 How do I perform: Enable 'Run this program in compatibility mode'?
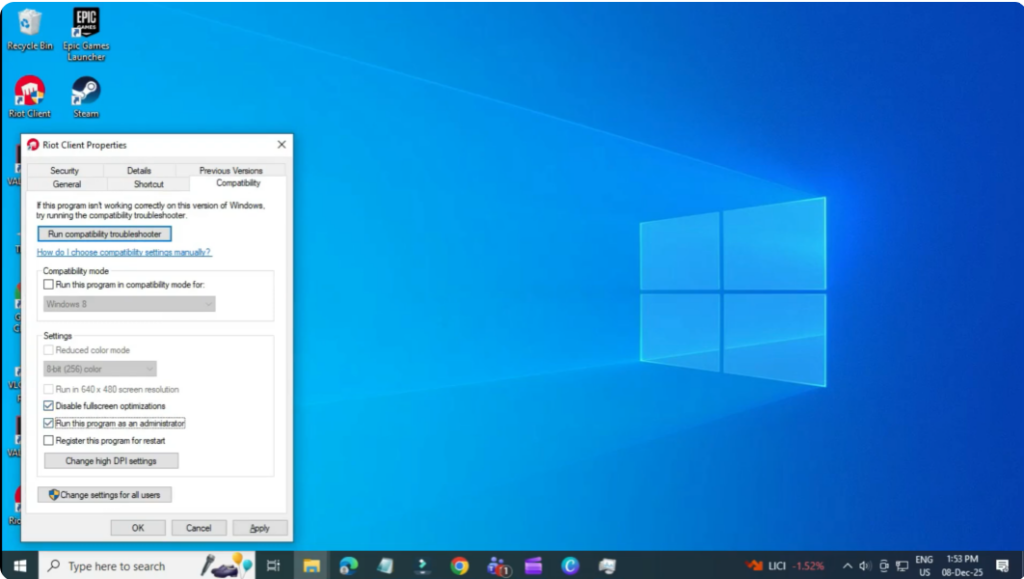[49, 285]
